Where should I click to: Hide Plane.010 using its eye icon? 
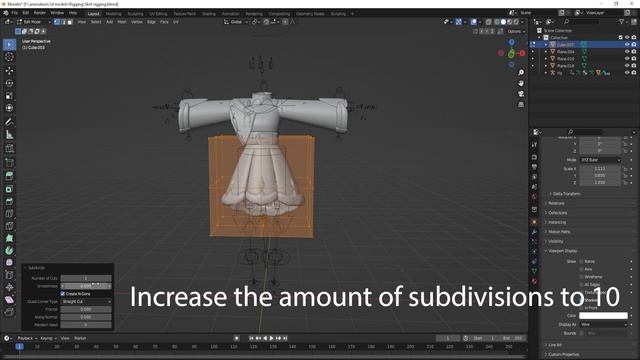[x=627, y=59]
